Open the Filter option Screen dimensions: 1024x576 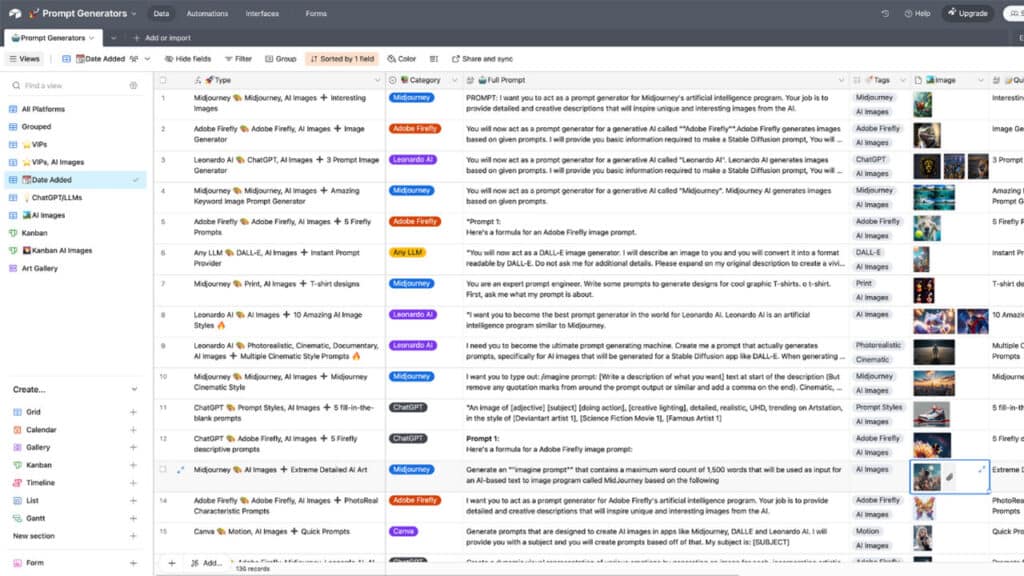238,59
